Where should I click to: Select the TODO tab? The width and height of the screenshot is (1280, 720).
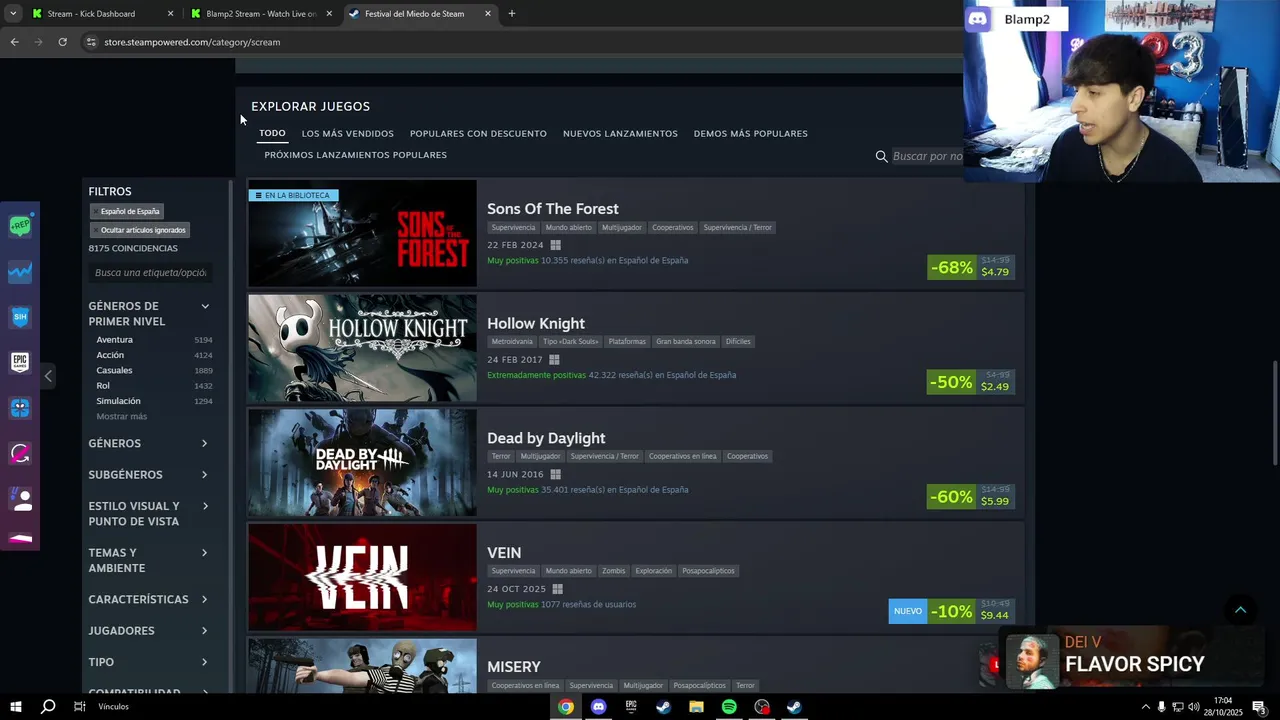272,133
